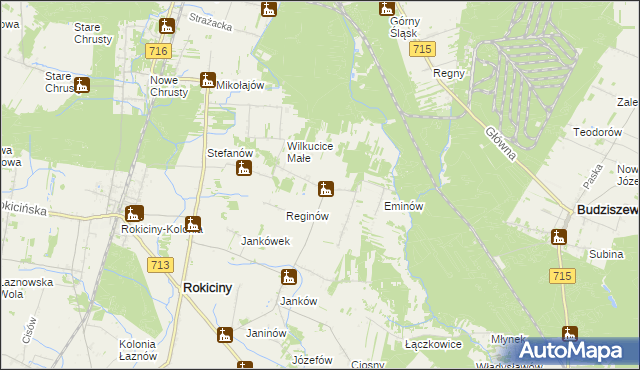
Task: Click the church icon beside Mikołajów label
Action: 208,80
